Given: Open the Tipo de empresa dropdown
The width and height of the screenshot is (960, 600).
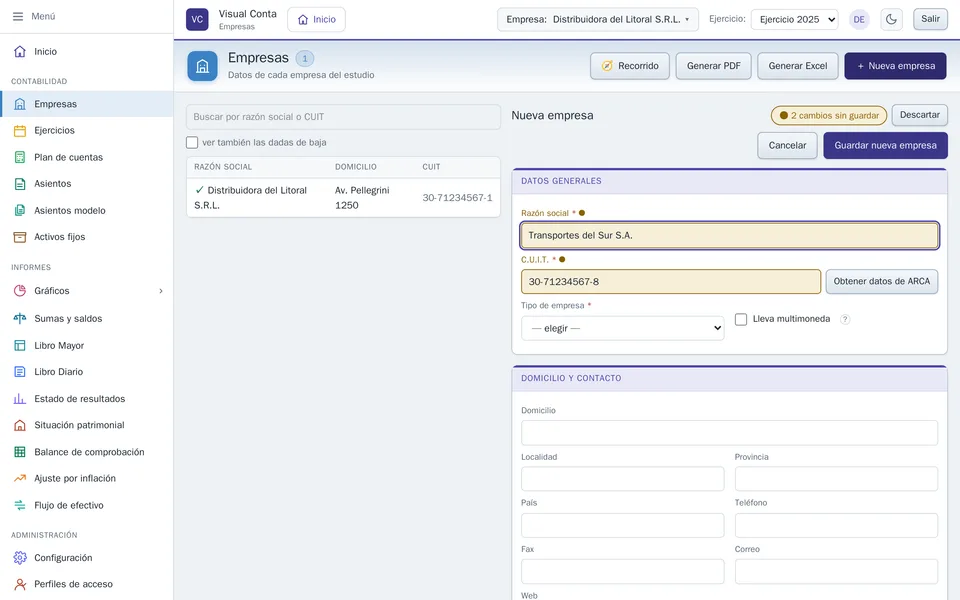Looking at the screenshot, I should (622, 328).
